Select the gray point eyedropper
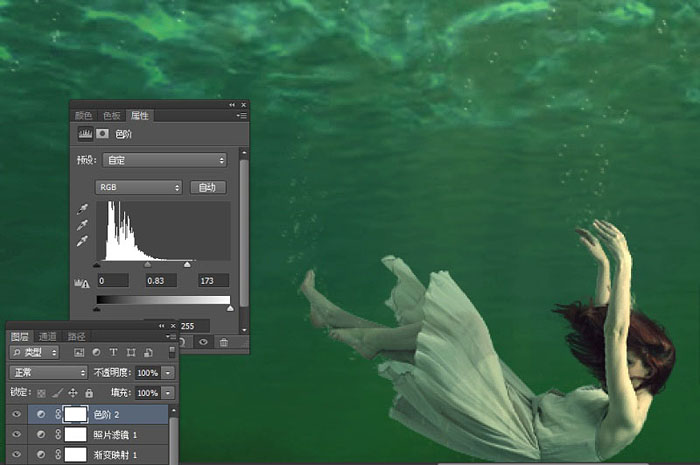Image resolution: width=700 pixels, height=465 pixels. [x=83, y=225]
